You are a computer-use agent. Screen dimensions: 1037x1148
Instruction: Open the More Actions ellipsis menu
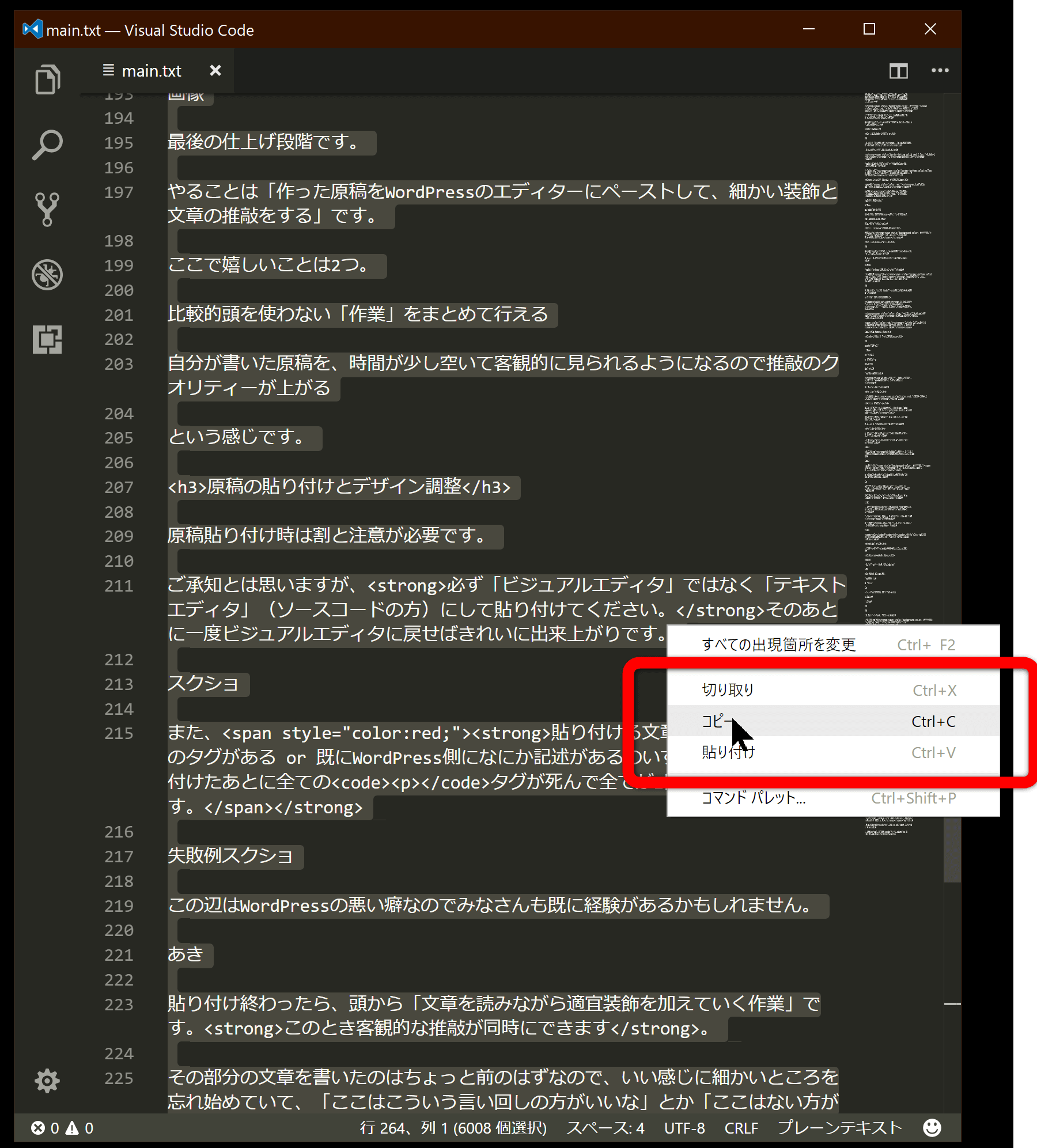pos(940,70)
